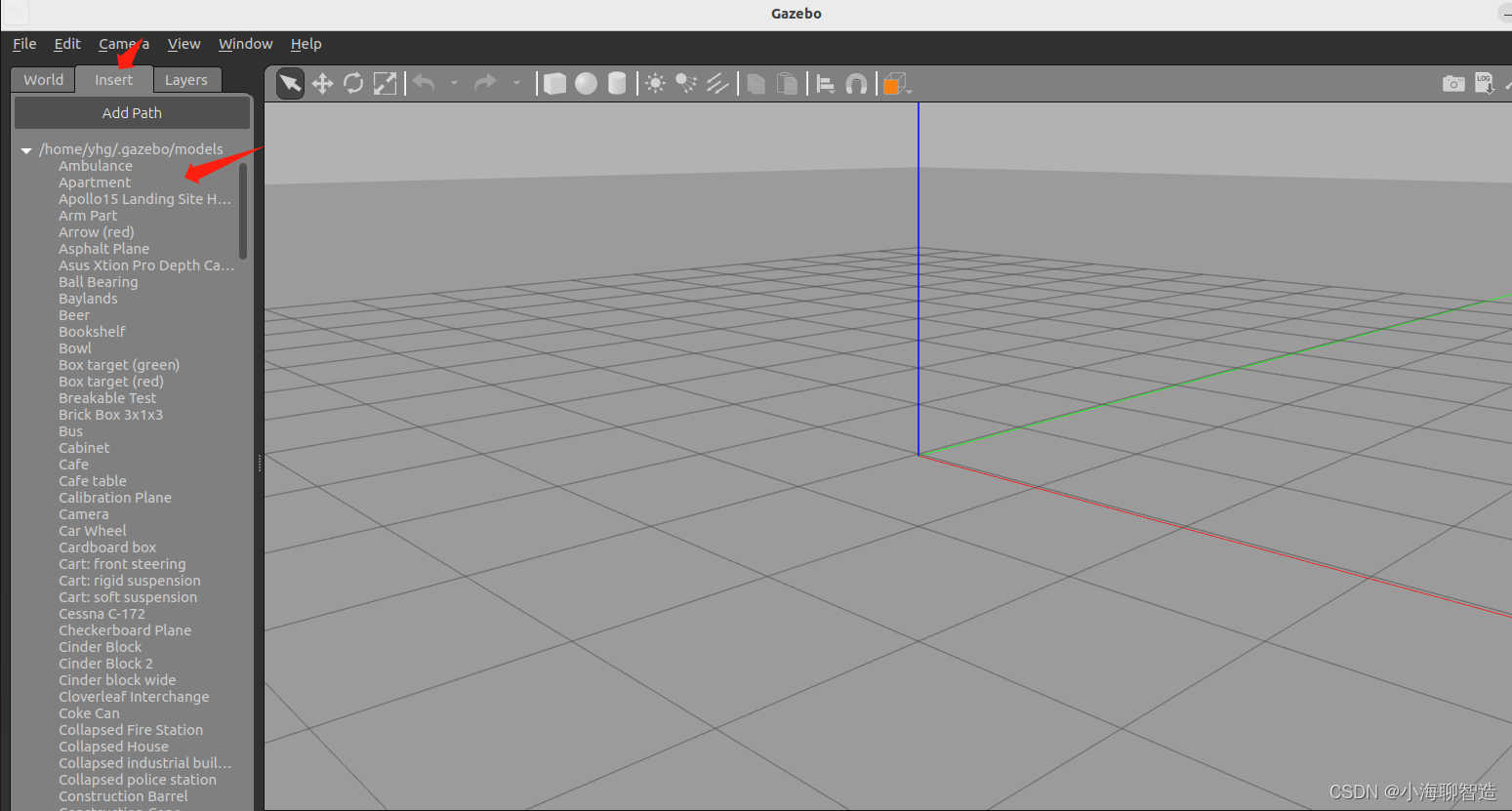
Task: Click the paste icon in toolbar
Action: pyautogui.click(x=787, y=84)
